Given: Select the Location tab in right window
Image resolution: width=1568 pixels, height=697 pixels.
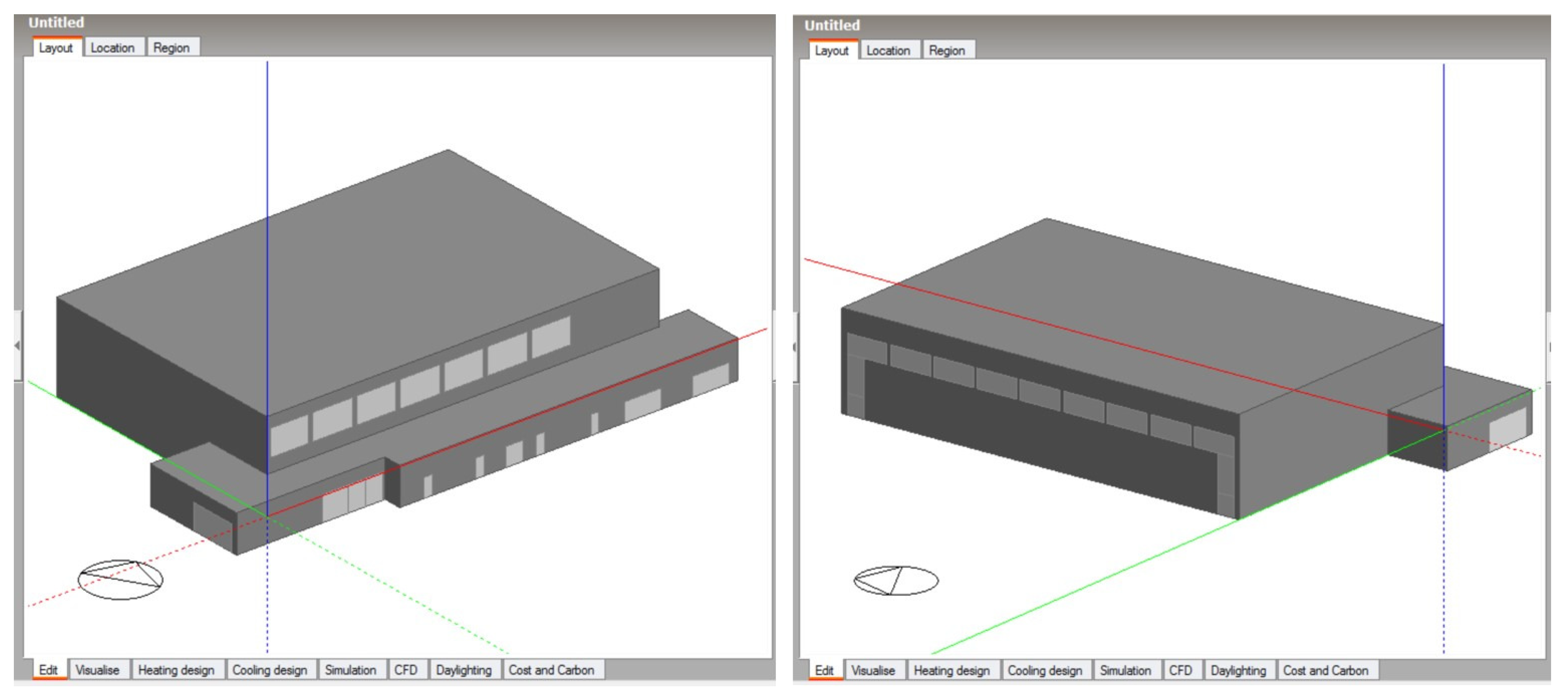Looking at the screenshot, I should click(x=888, y=50).
